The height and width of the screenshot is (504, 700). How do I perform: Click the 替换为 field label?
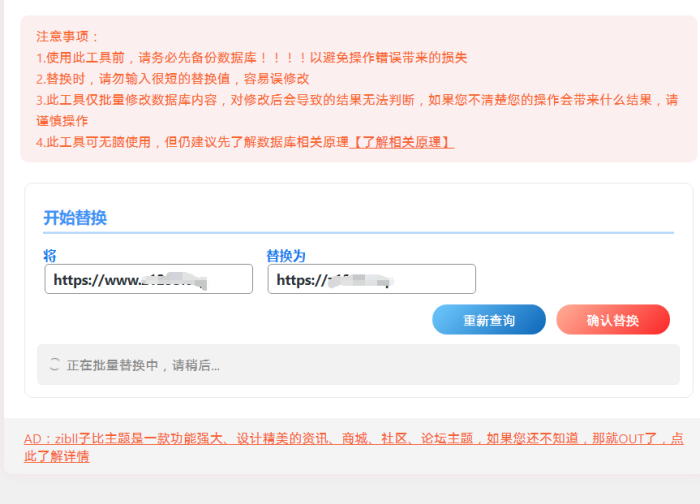(286, 256)
